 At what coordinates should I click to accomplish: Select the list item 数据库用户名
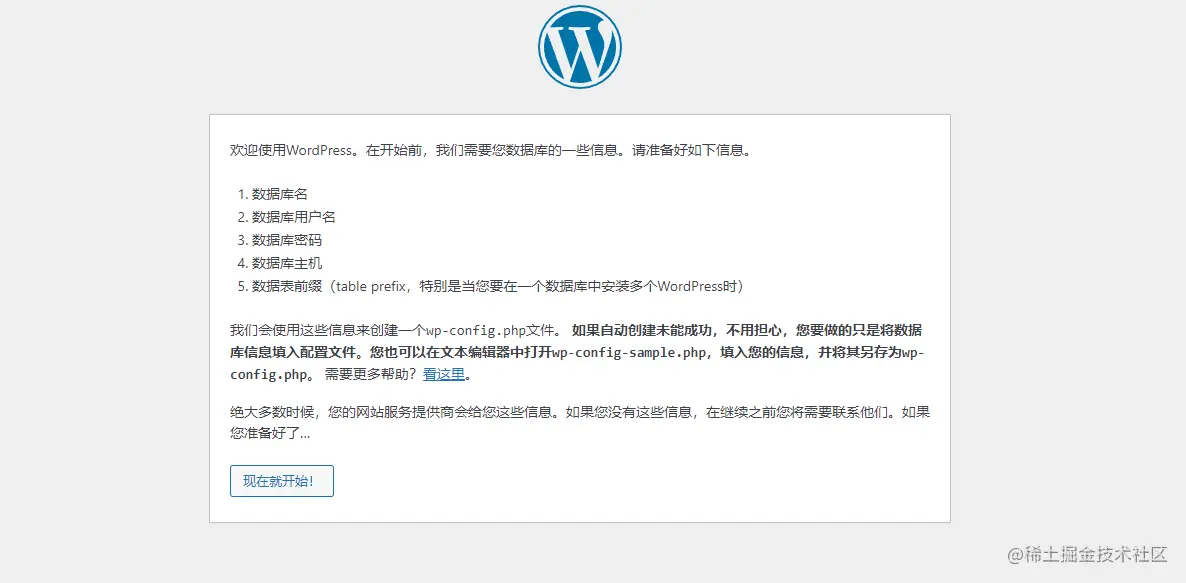293,217
